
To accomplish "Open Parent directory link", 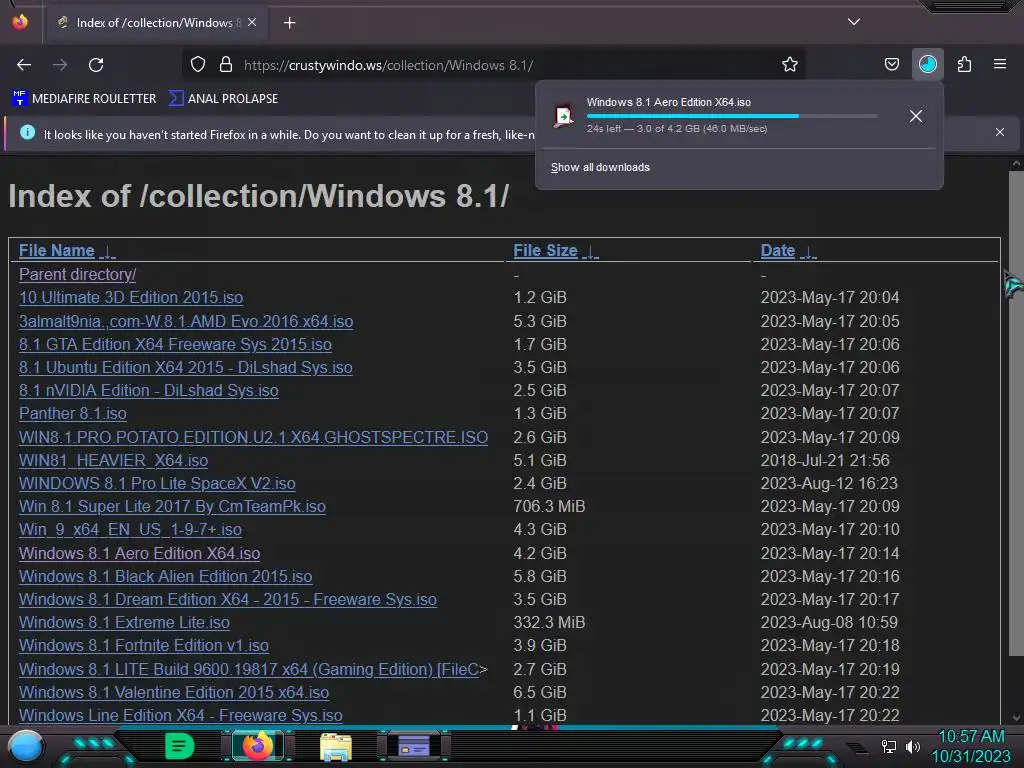I will (x=77, y=274).
